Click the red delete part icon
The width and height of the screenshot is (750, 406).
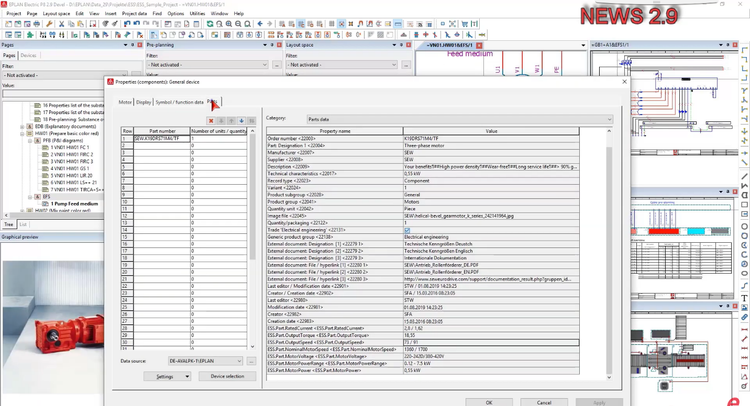tap(212, 120)
